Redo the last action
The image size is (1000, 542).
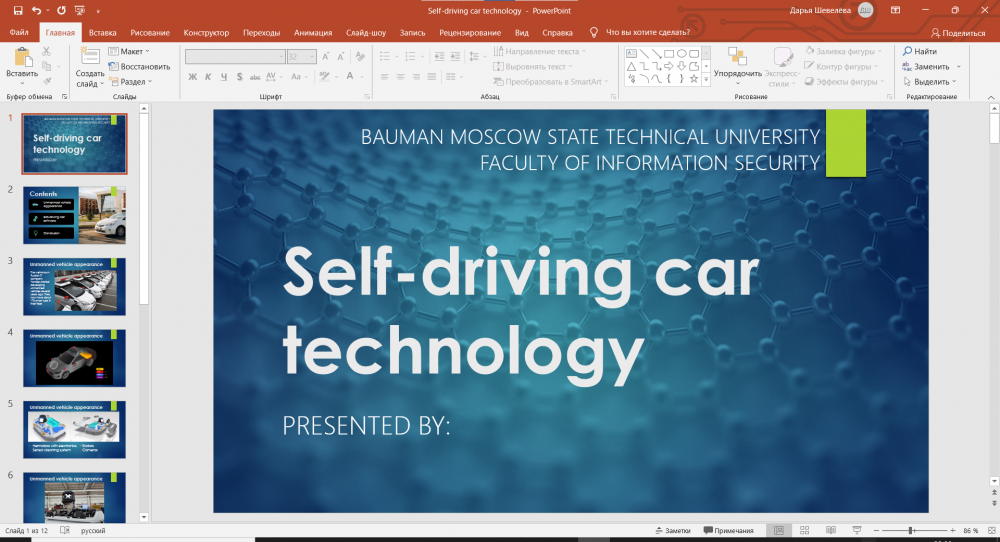[x=61, y=10]
